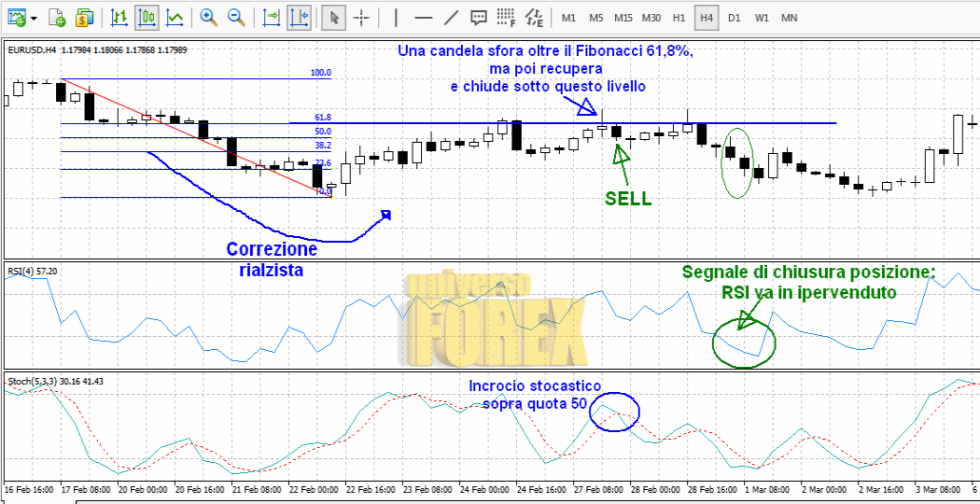The height and width of the screenshot is (504, 980).
Task: Switch to line chart display
Action: point(175,17)
